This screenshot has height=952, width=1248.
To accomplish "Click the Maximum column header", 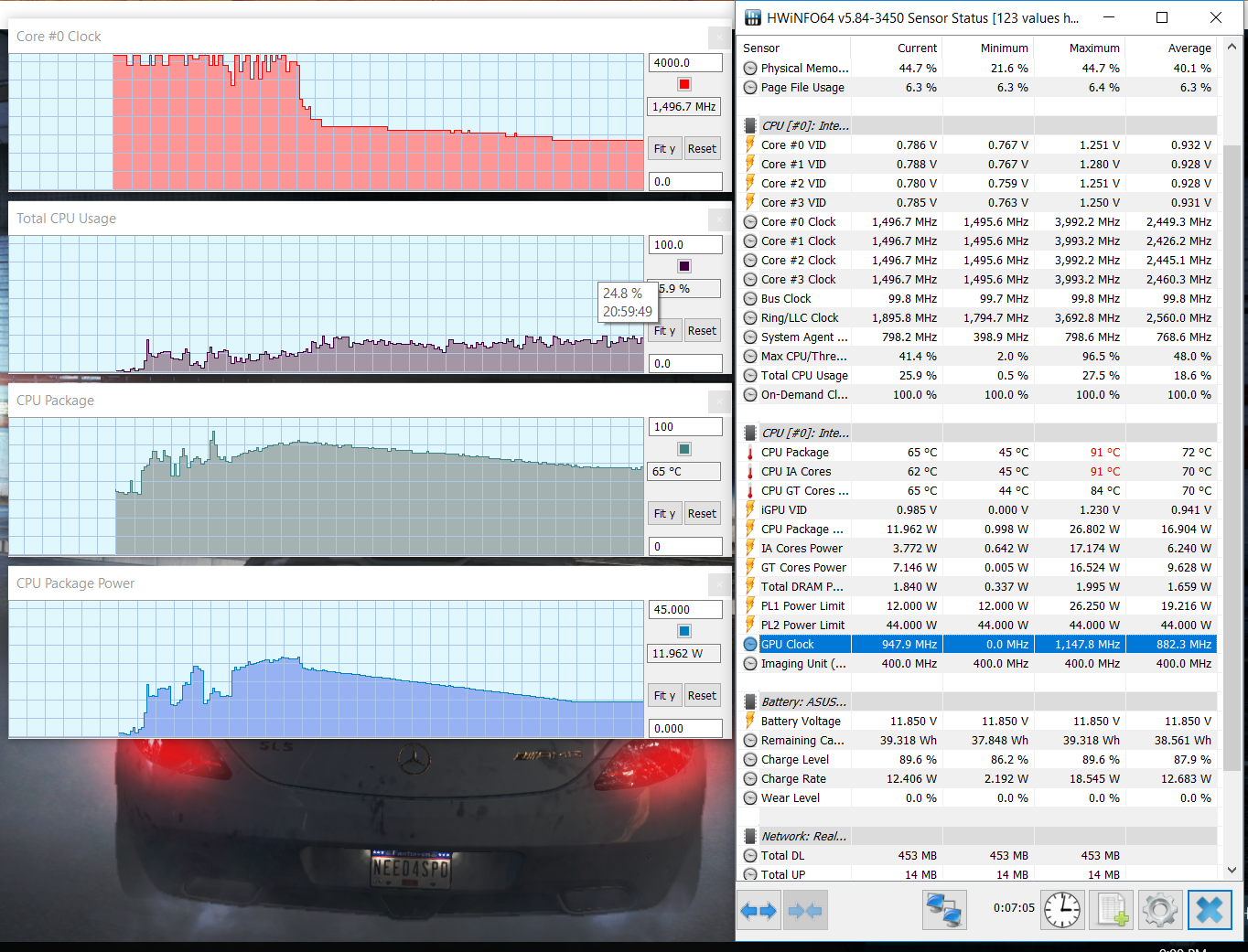I will pyautogui.click(x=1093, y=48).
